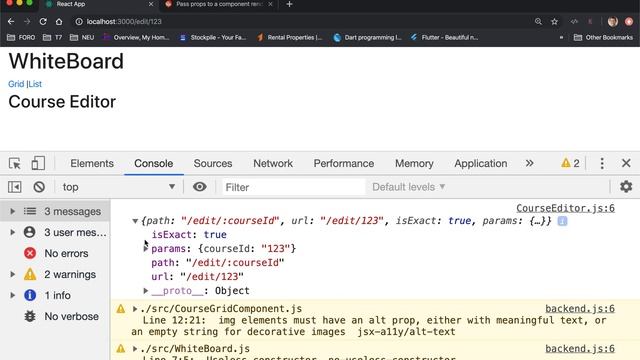Image resolution: width=640 pixels, height=360 pixels.
Task: Expand the params courseId property
Action: [x=146, y=248]
